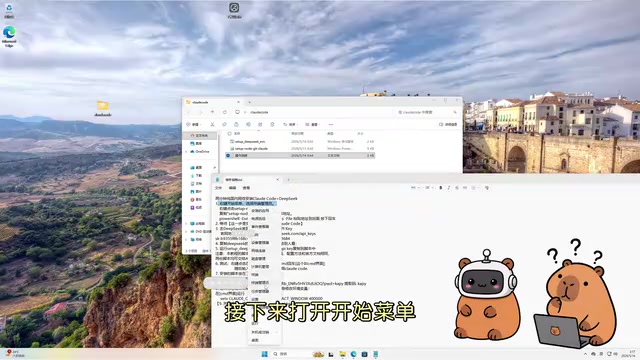The image size is (640, 360).
Task: Expand the 关机或注销 submenu arrow
Action: [x=277, y=332]
